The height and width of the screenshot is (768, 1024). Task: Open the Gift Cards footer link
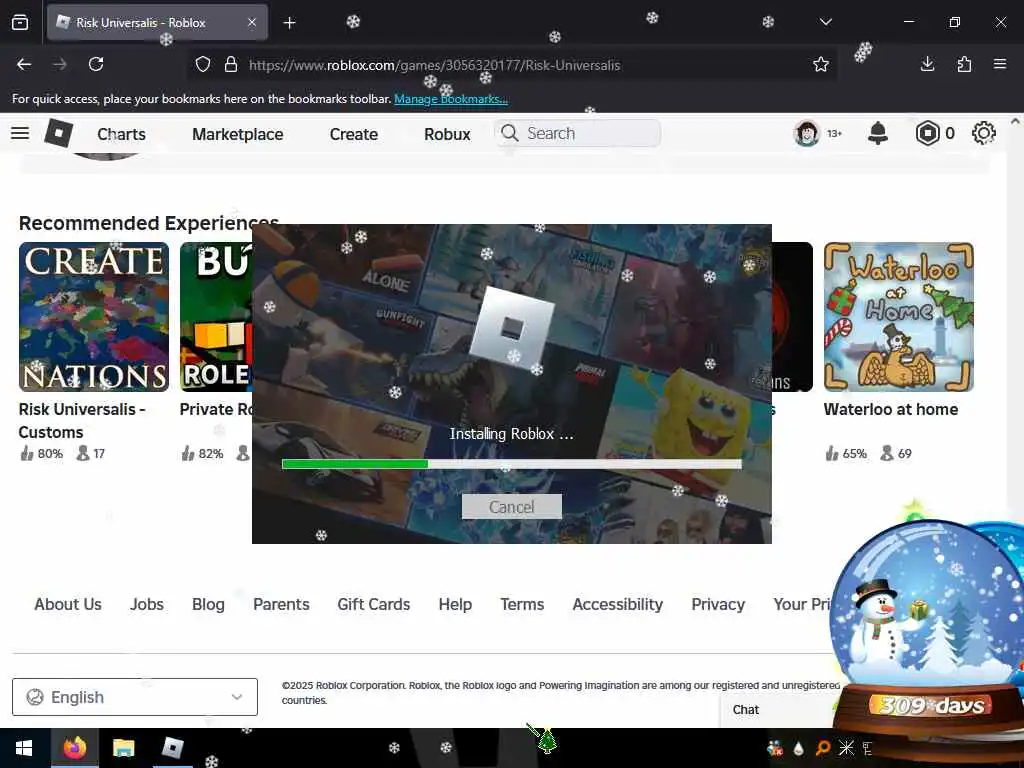click(x=374, y=604)
